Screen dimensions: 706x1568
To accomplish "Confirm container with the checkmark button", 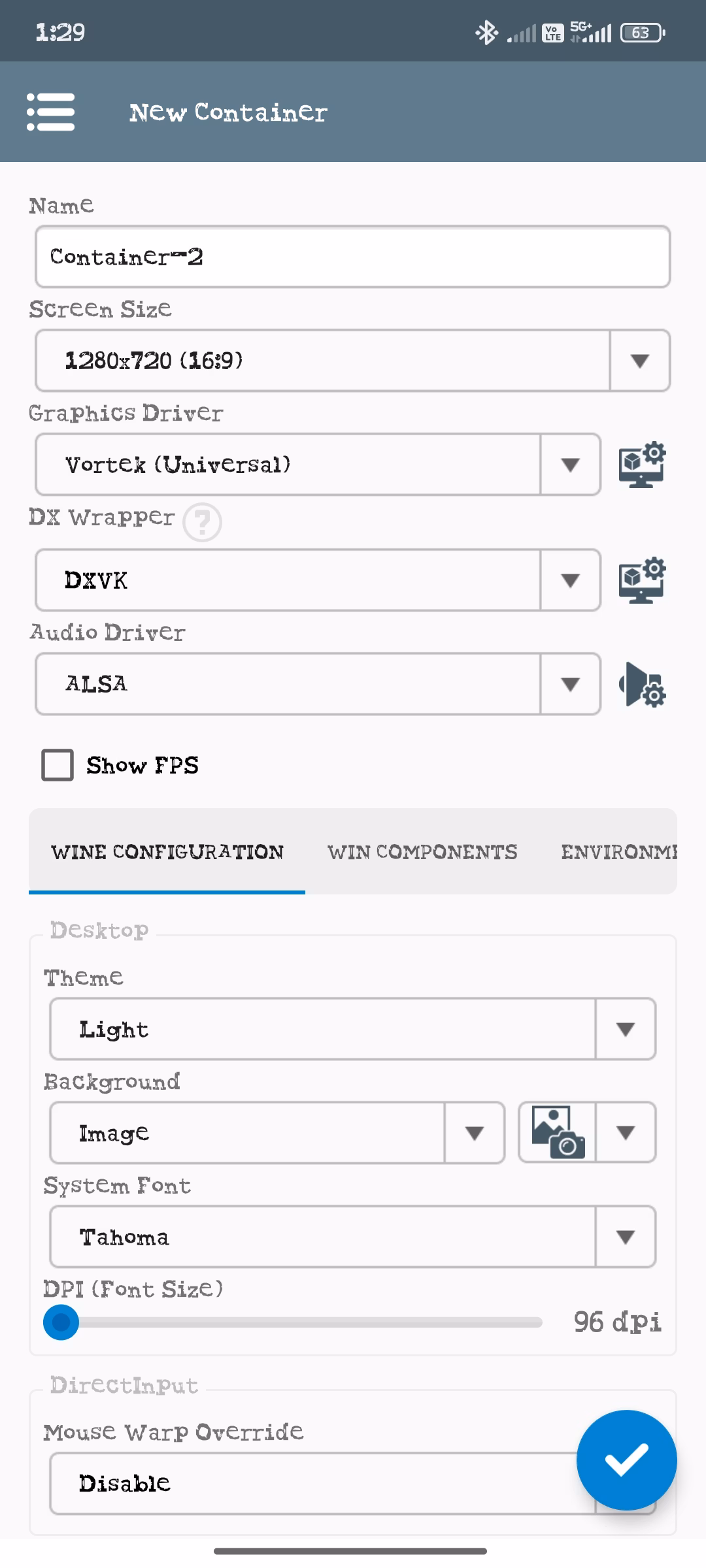I will [626, 1460].
